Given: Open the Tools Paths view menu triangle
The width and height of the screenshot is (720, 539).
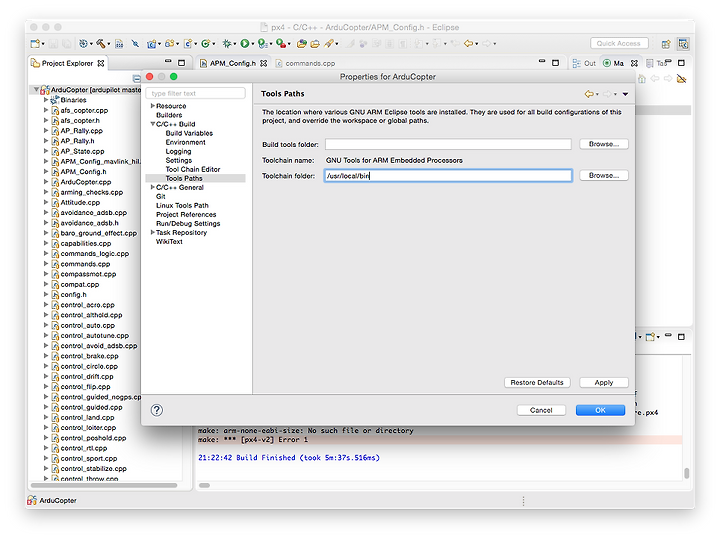Looking at the screenshot, I should click(x=625, y=94).
